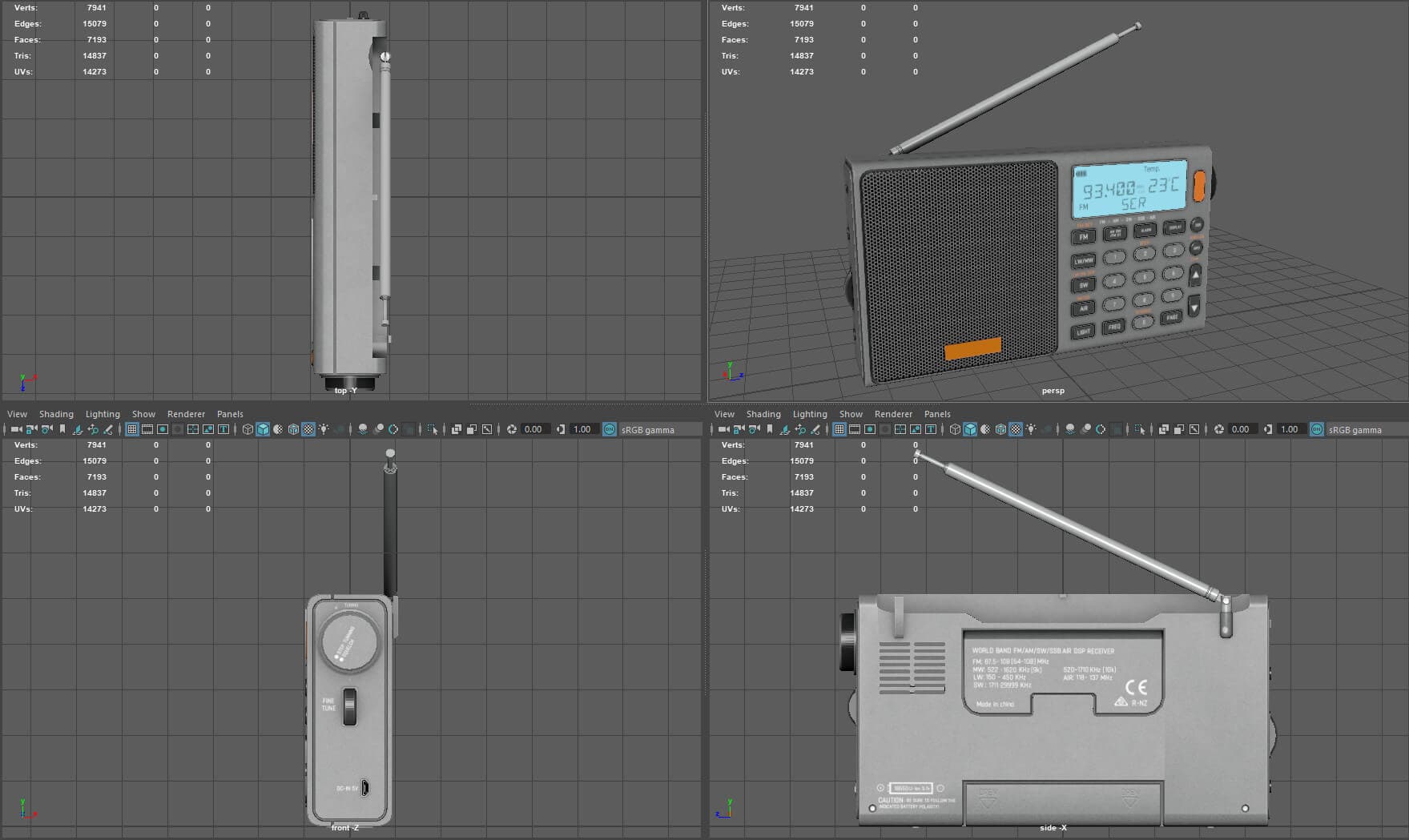The height and width of the screenshot is (840, 1409).
Task: Toggle the Grid display in front-view panel toolbar
Action: click(x=132, y=429)
